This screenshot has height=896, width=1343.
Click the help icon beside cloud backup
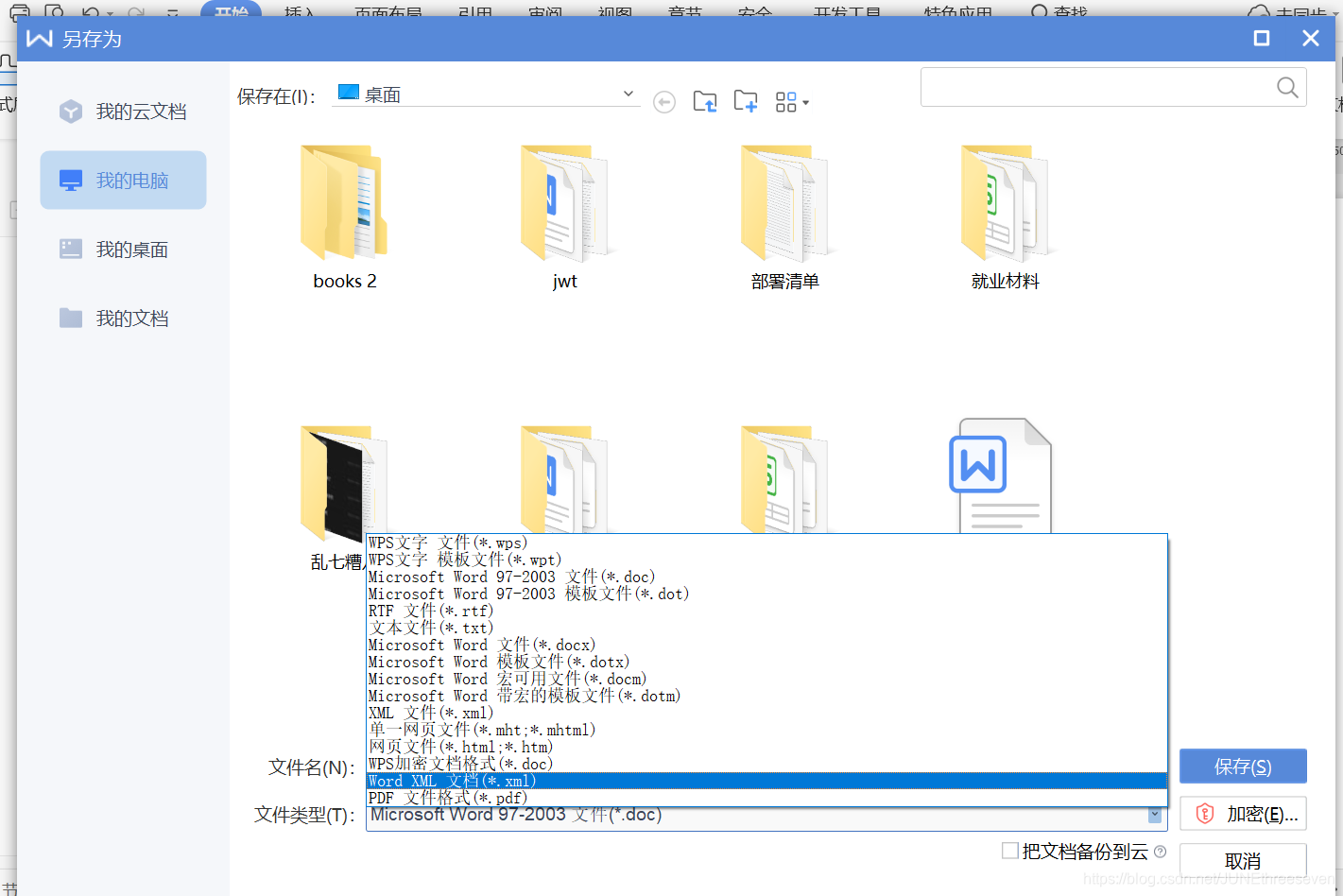pos(1161,852)
